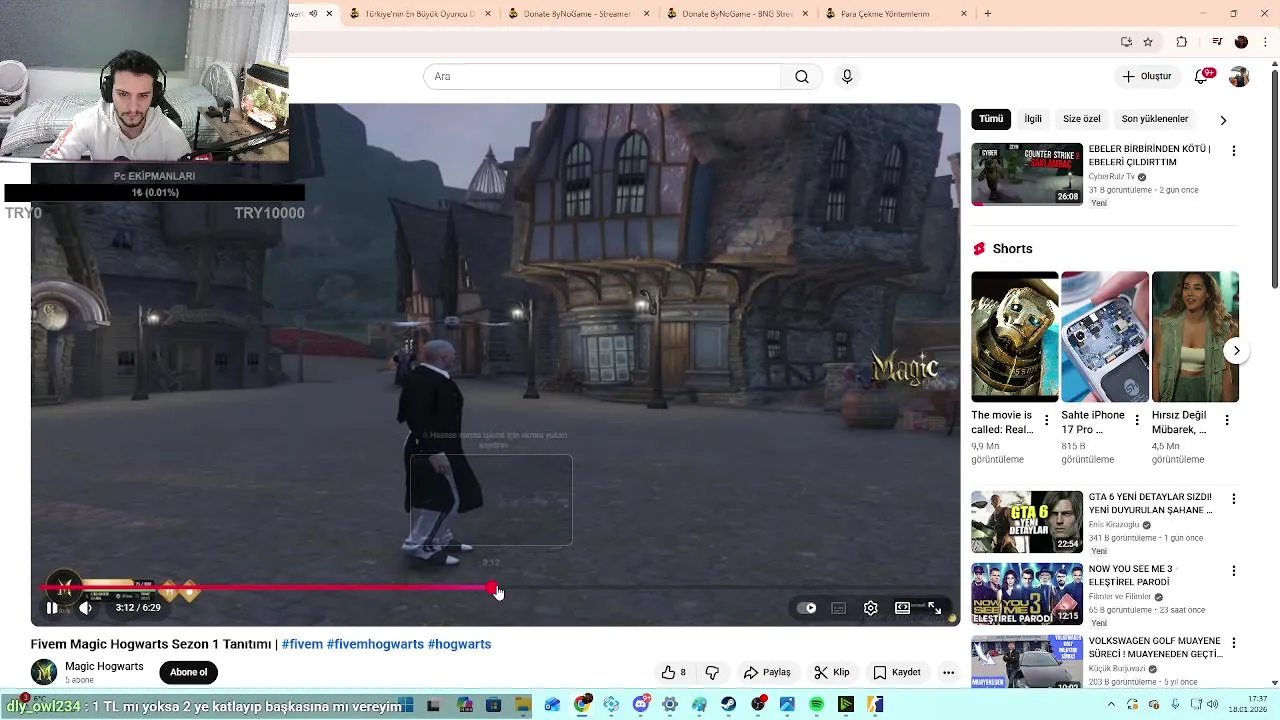This screenshot has width=1280, height=720.
Task: Select the İlgili filter chip
Action: 1033,119
